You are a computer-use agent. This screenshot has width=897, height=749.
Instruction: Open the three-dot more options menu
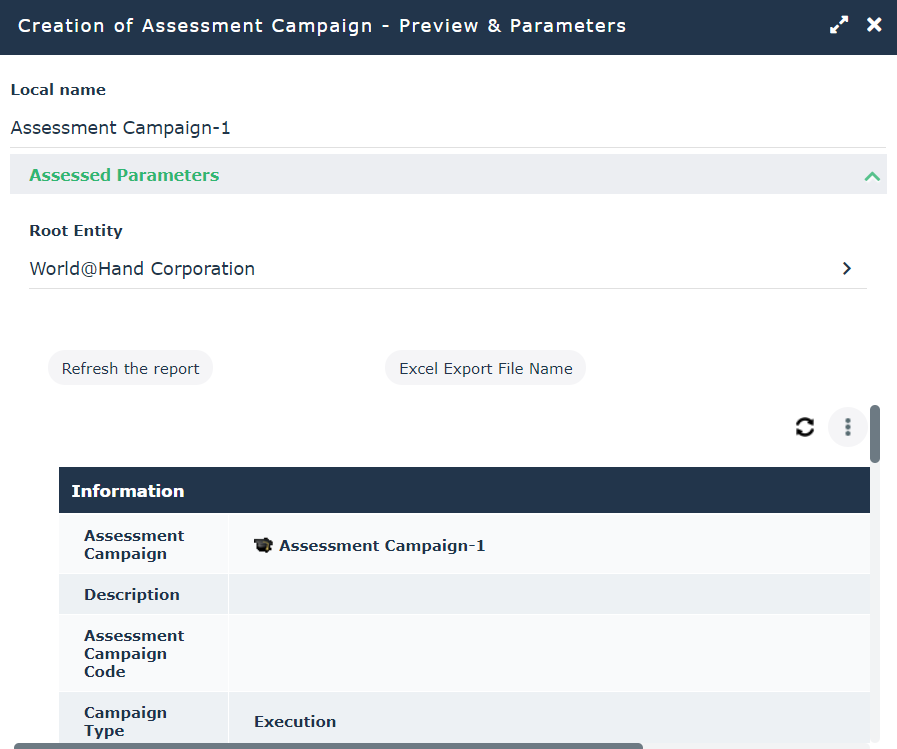(x=847, y=428)
